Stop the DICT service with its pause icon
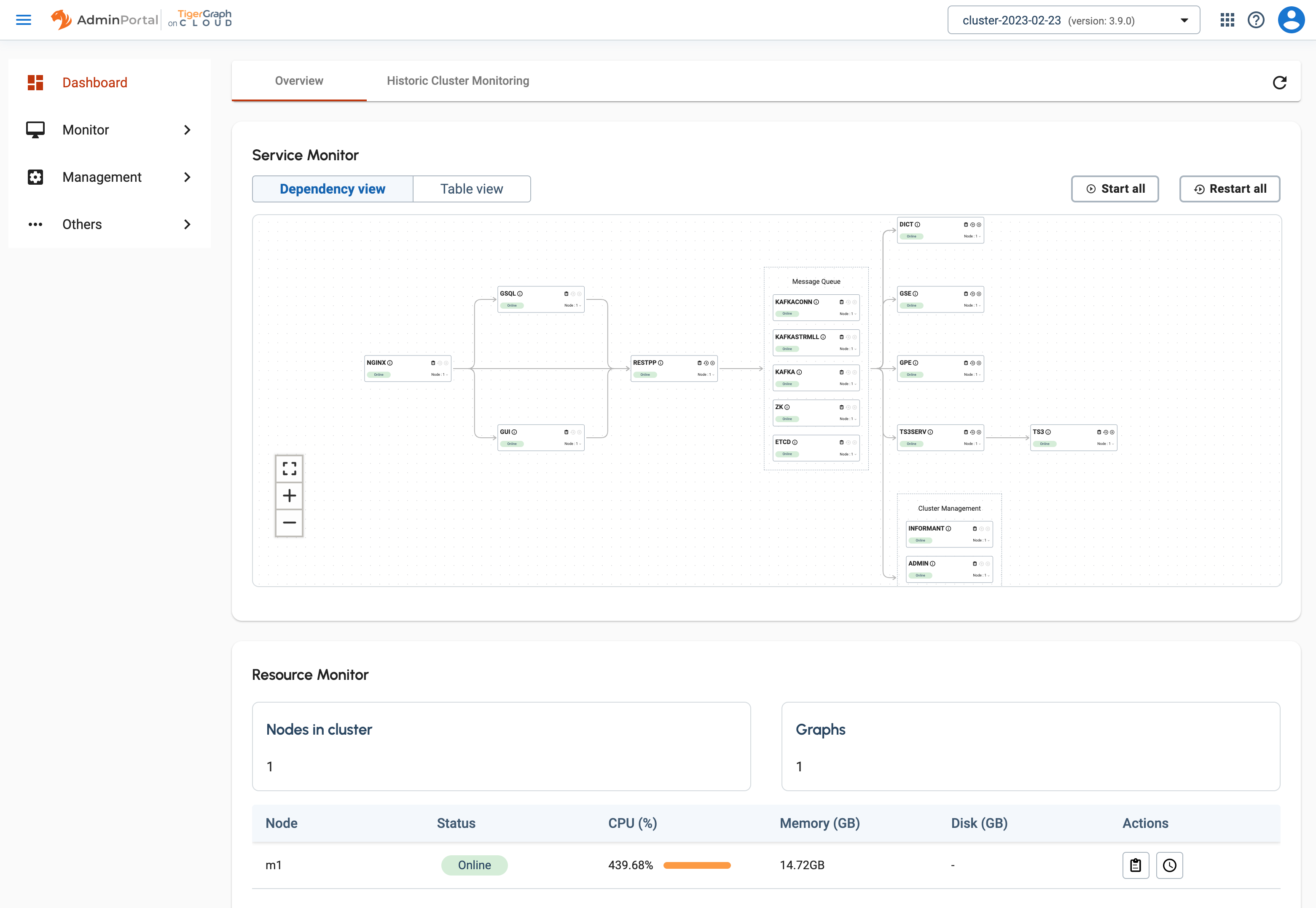The image size is (1316, 908). (x=979, y=225)
